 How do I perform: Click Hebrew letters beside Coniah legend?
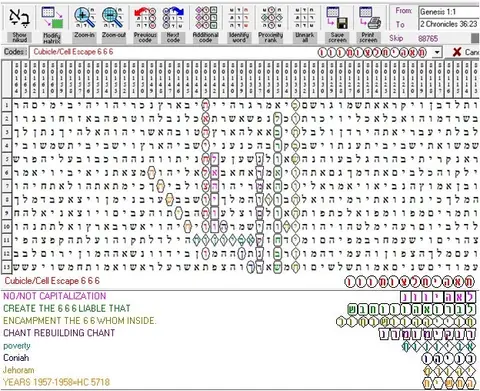point(448,359)
